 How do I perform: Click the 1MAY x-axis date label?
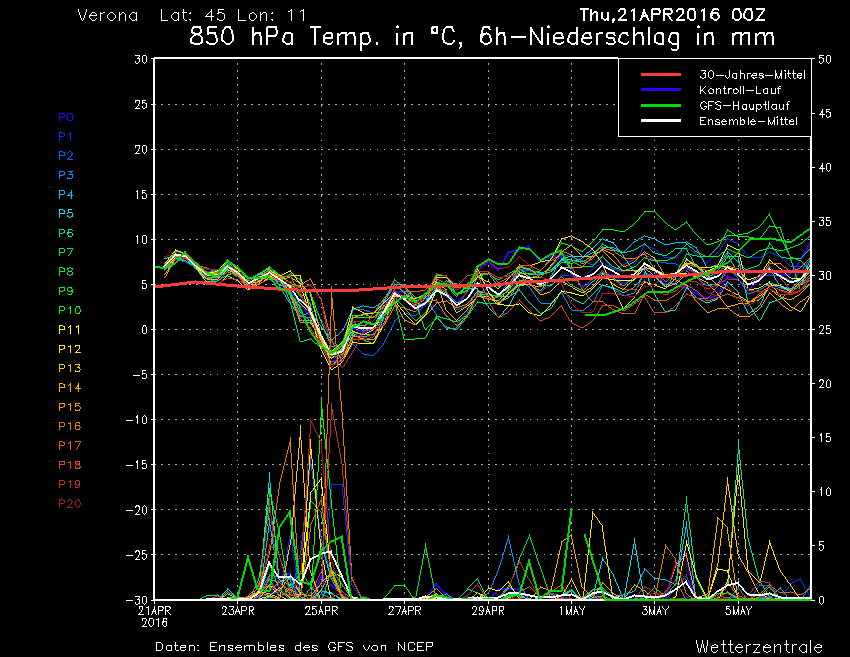572,611
